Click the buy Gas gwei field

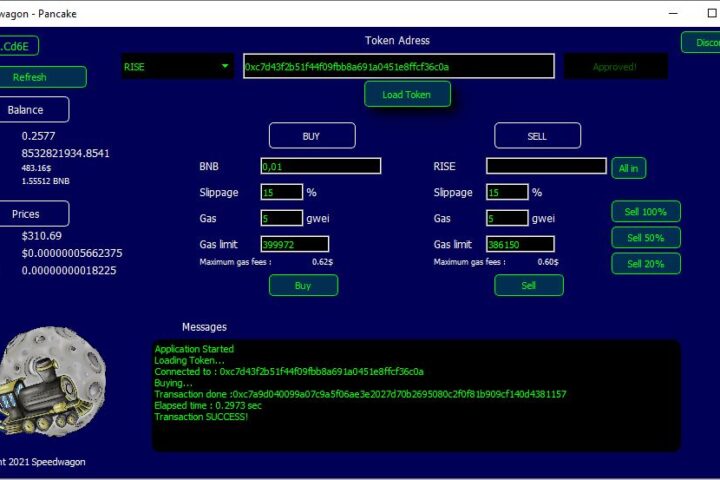281,218
